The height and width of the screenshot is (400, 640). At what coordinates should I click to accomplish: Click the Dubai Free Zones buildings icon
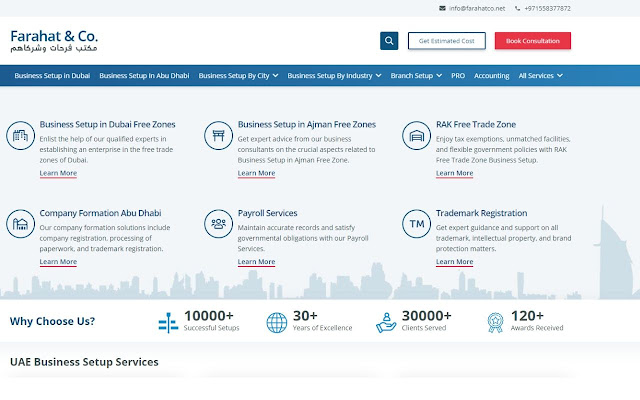coord(20,136)
